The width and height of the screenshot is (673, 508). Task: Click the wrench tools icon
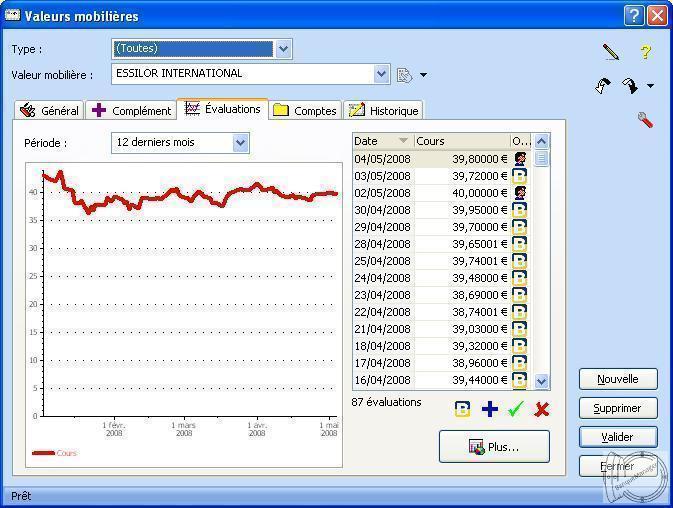tap(644, 120)
